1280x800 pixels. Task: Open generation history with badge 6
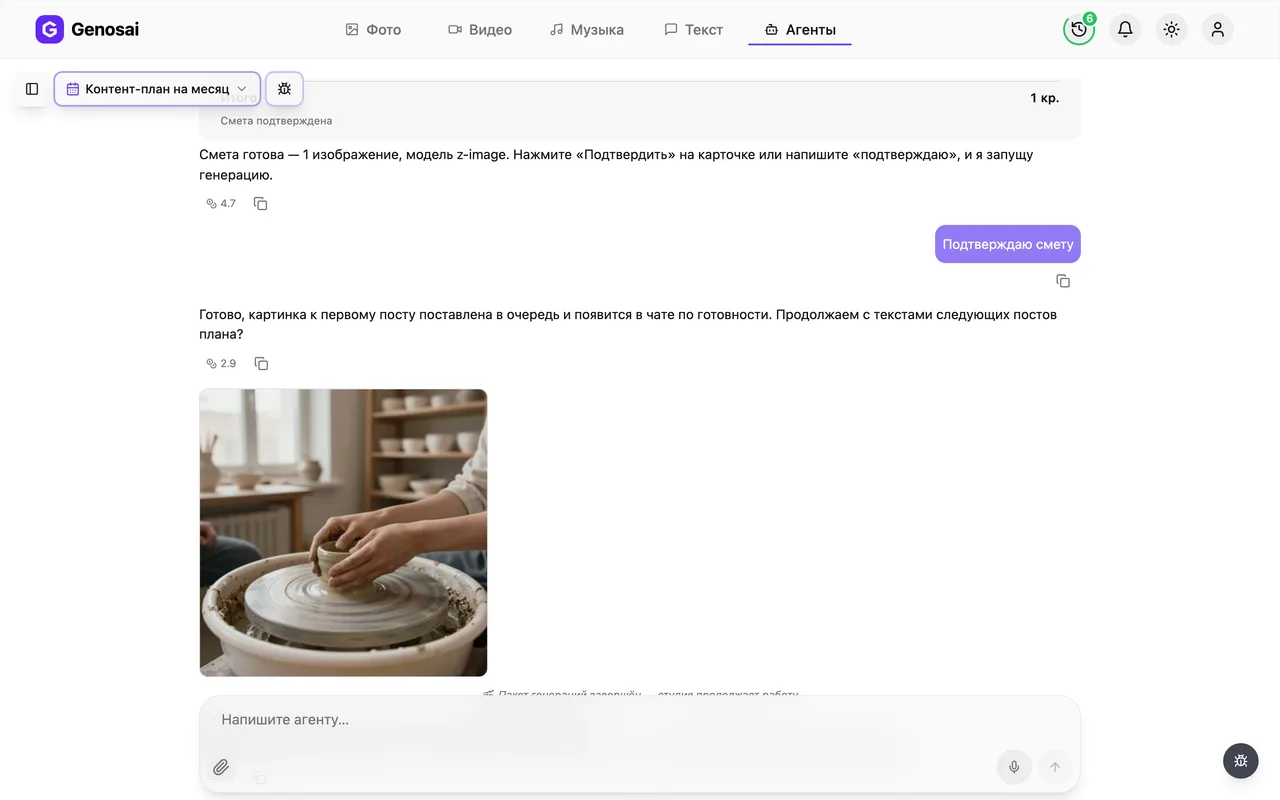tap(1079, 30)
